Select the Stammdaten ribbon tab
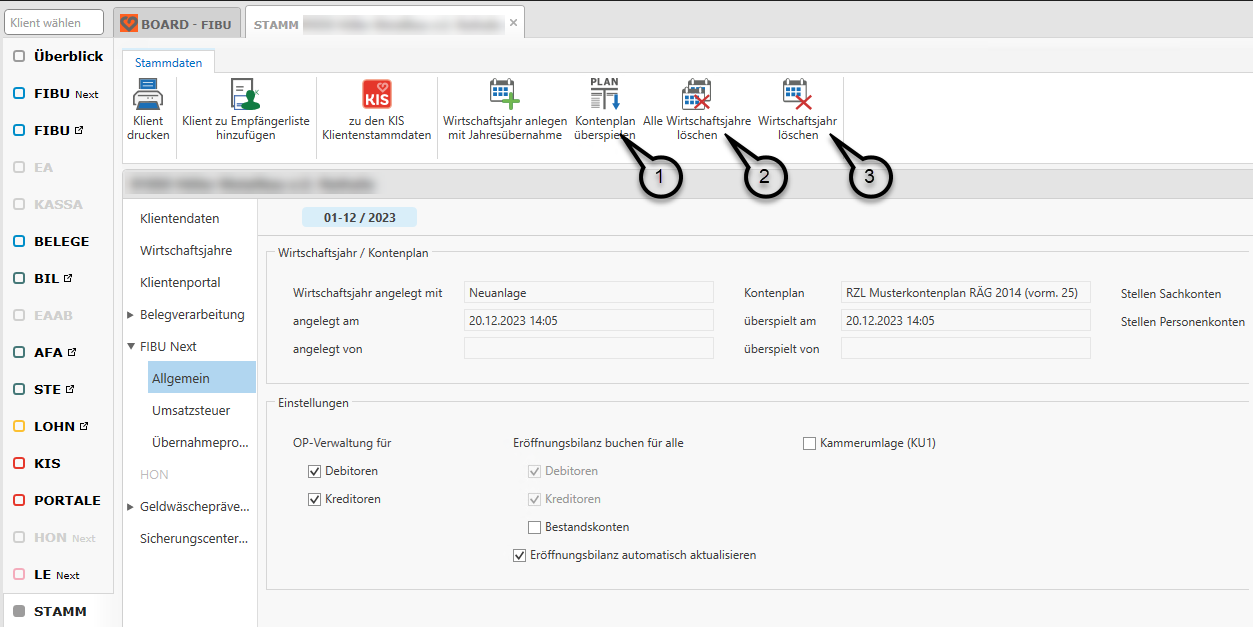1253x627 pixels. coord(168,63)
